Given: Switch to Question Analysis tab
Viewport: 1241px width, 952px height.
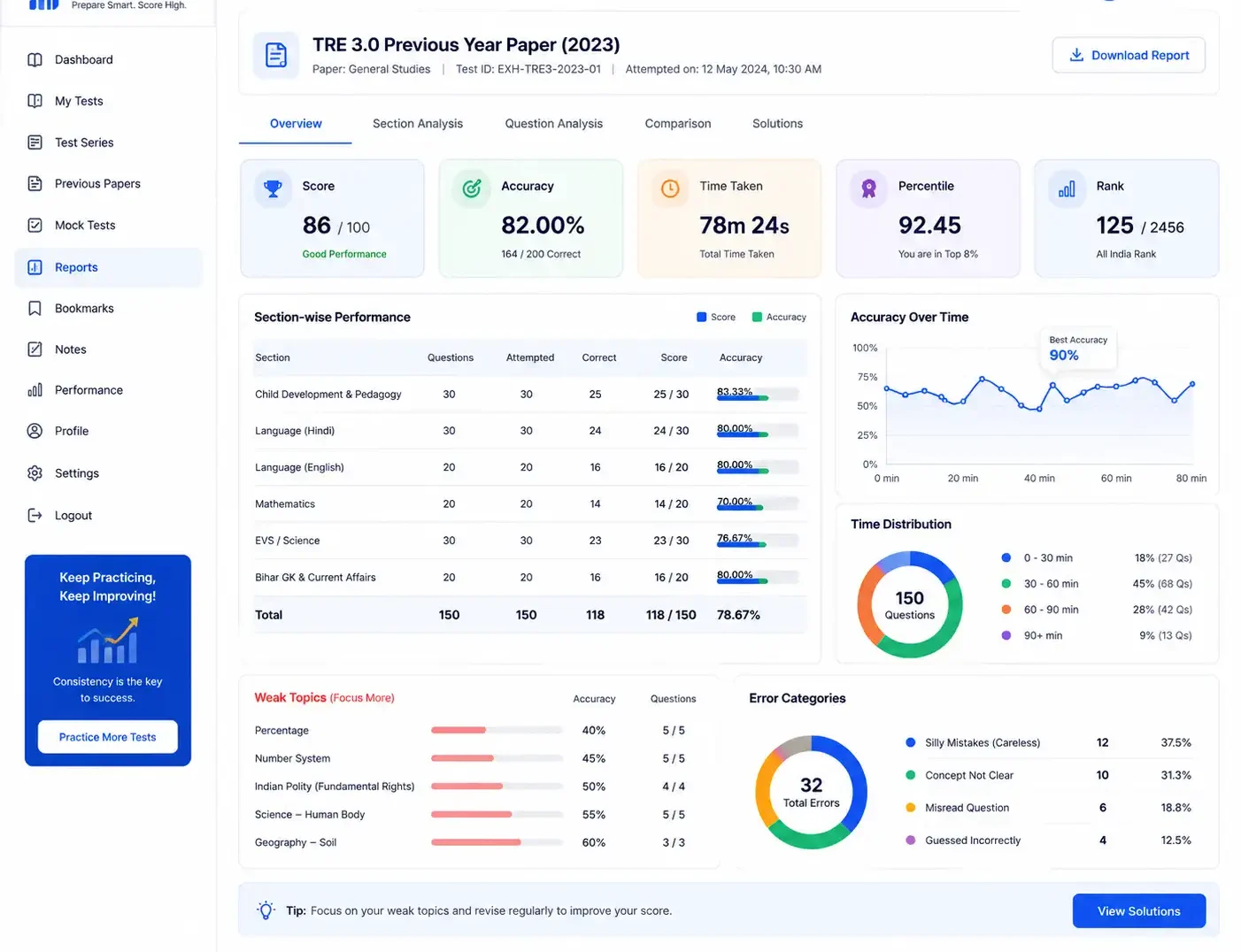Looking at the screenshot, I should click(554, 124).
